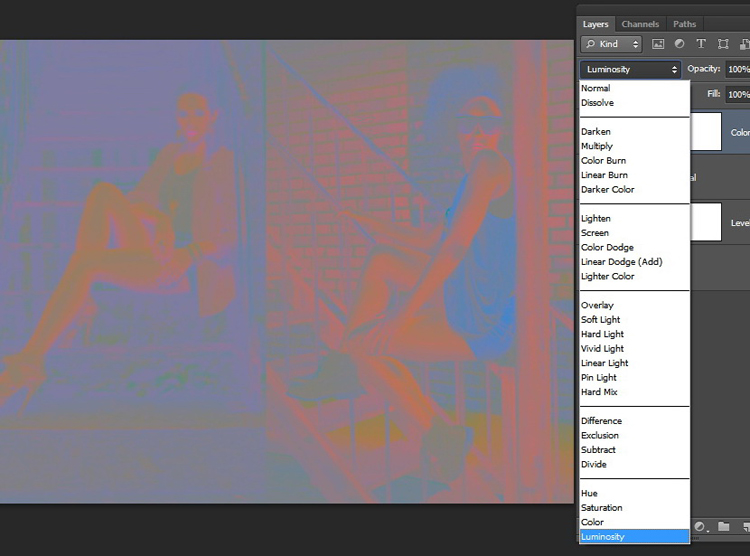Choose Linear Burn blend mode
Viewport: 750px width, 556px height.
(x=634, y=175)
